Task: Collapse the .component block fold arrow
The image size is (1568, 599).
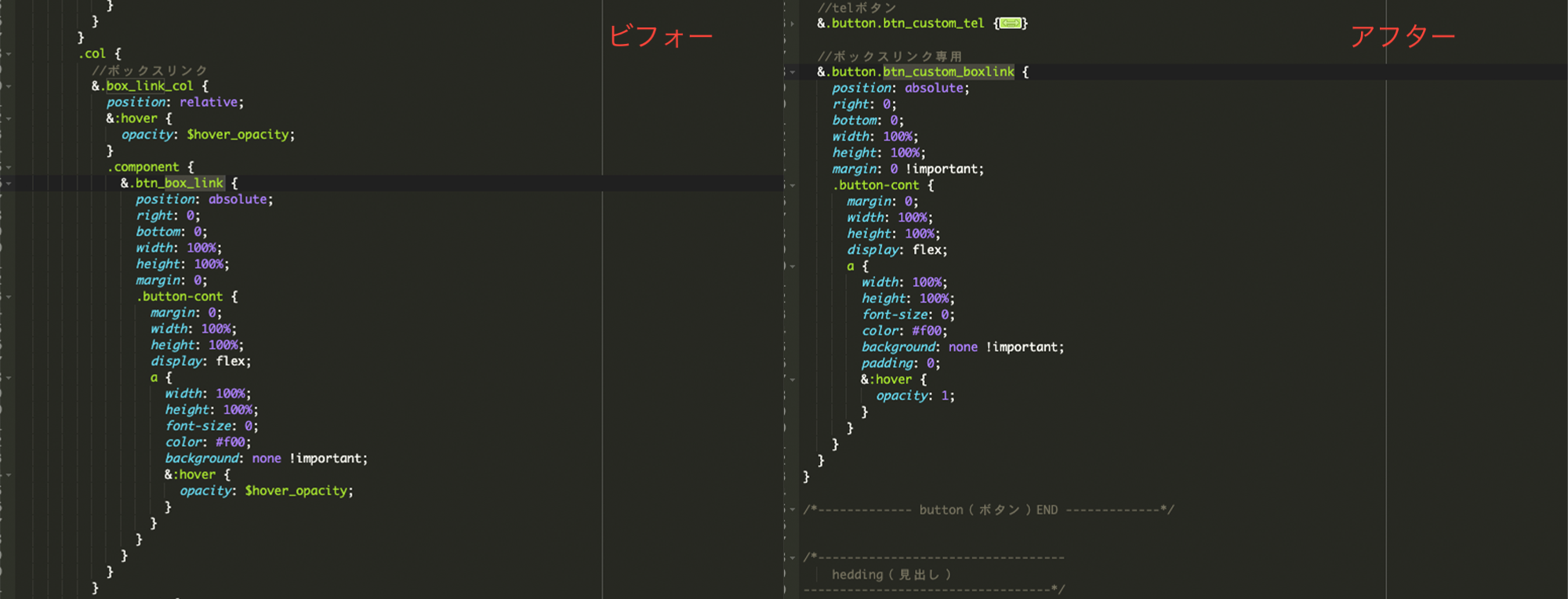Action: tap(9, 167)
